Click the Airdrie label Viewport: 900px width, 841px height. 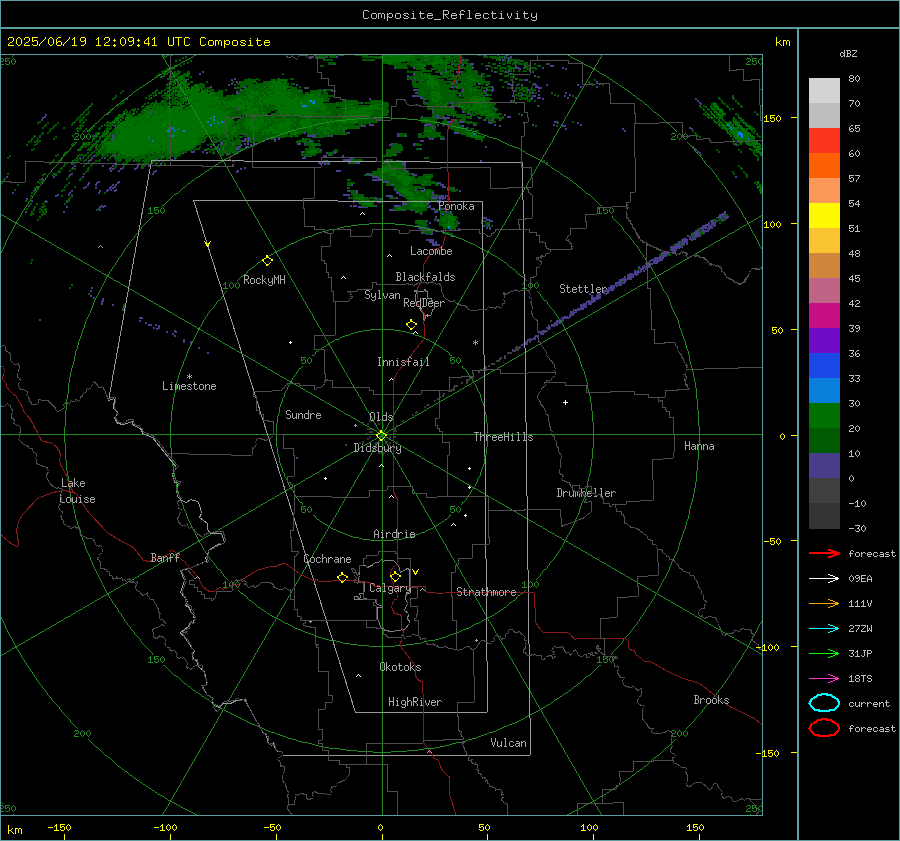tap(394, 534)
